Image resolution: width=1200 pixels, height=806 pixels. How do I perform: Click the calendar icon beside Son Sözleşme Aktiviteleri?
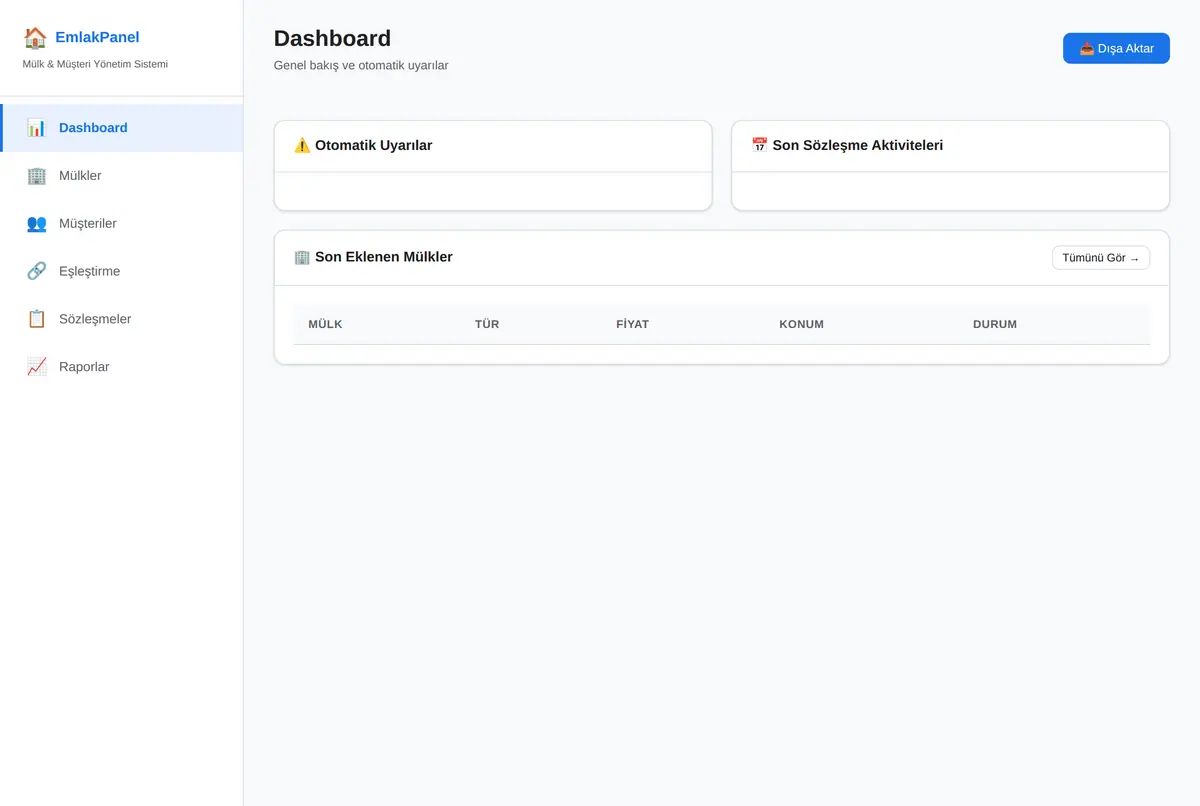[760, 145]
